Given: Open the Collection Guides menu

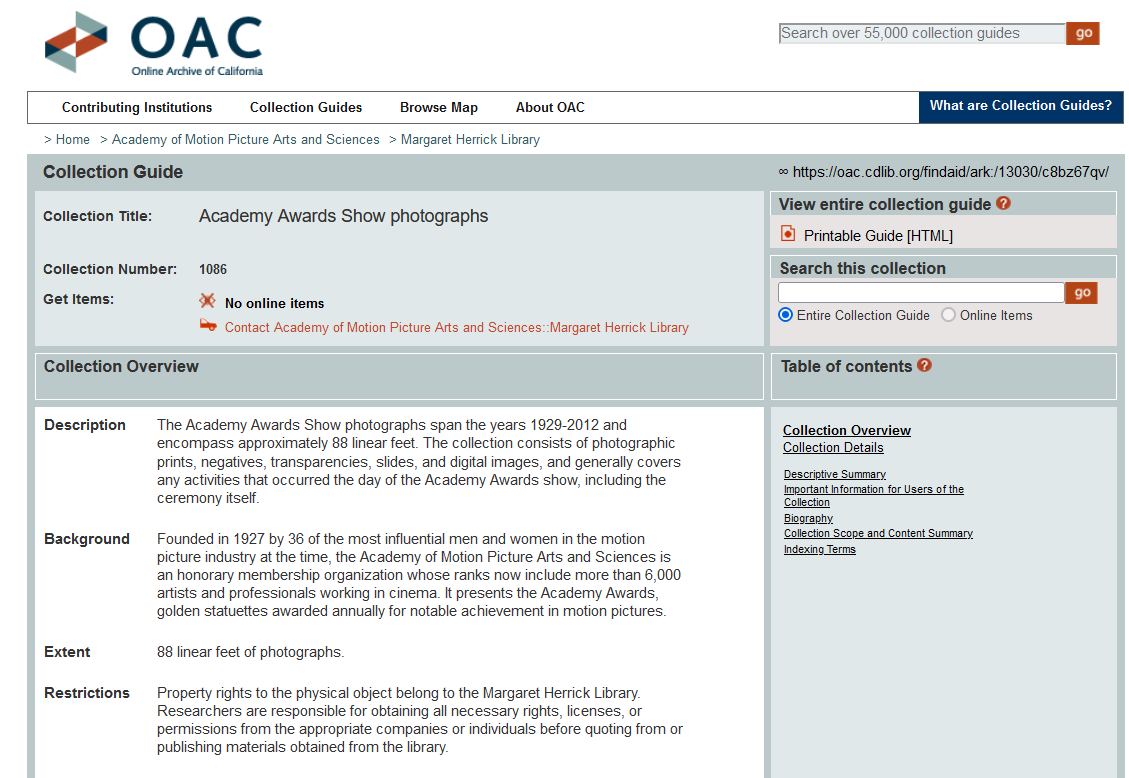Looking at the screenshot, I should [x=306, y=107].
